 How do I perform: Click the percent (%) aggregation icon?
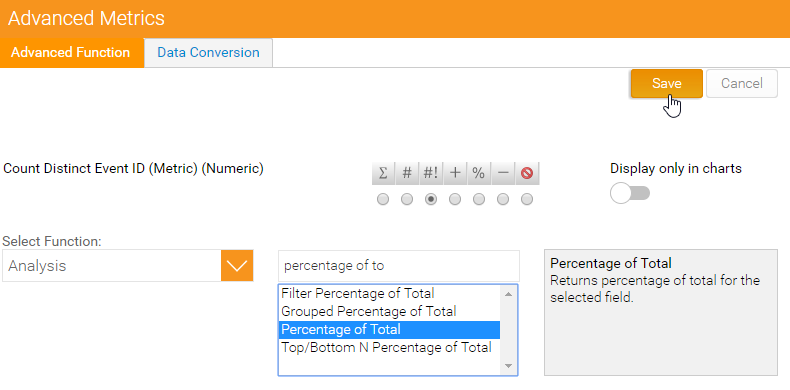point(479,173)
